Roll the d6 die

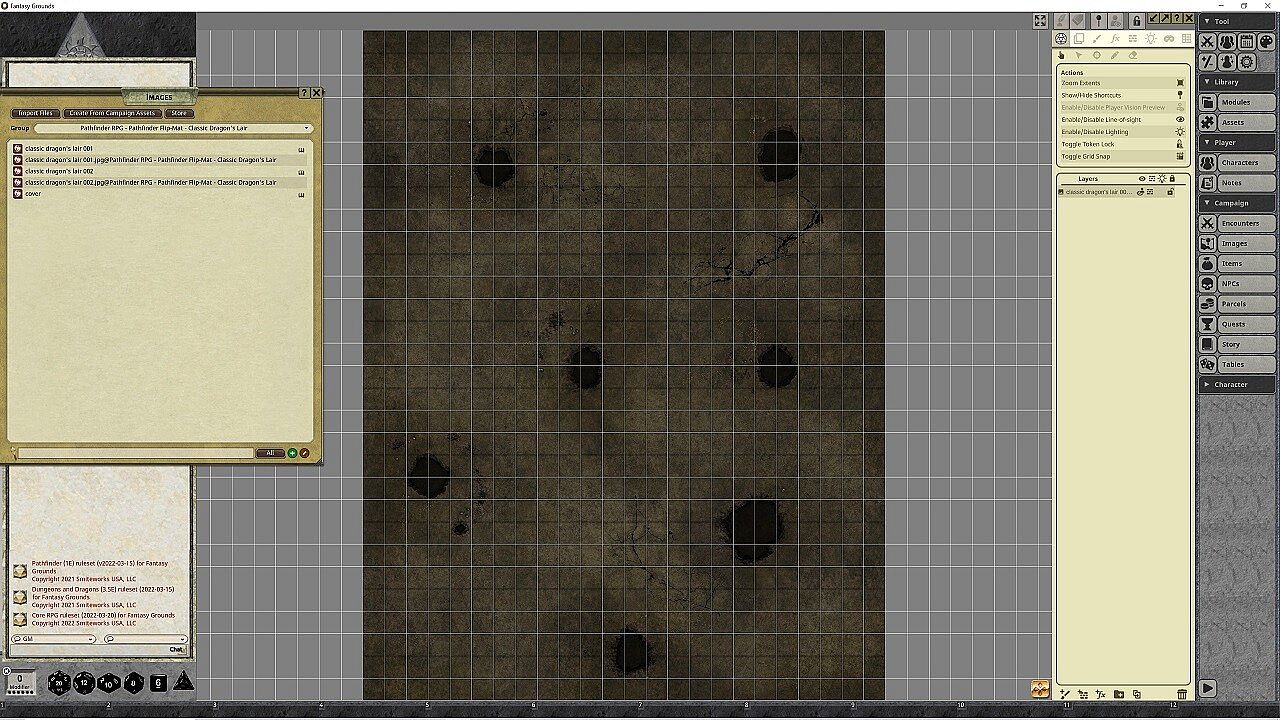point(158,683)
